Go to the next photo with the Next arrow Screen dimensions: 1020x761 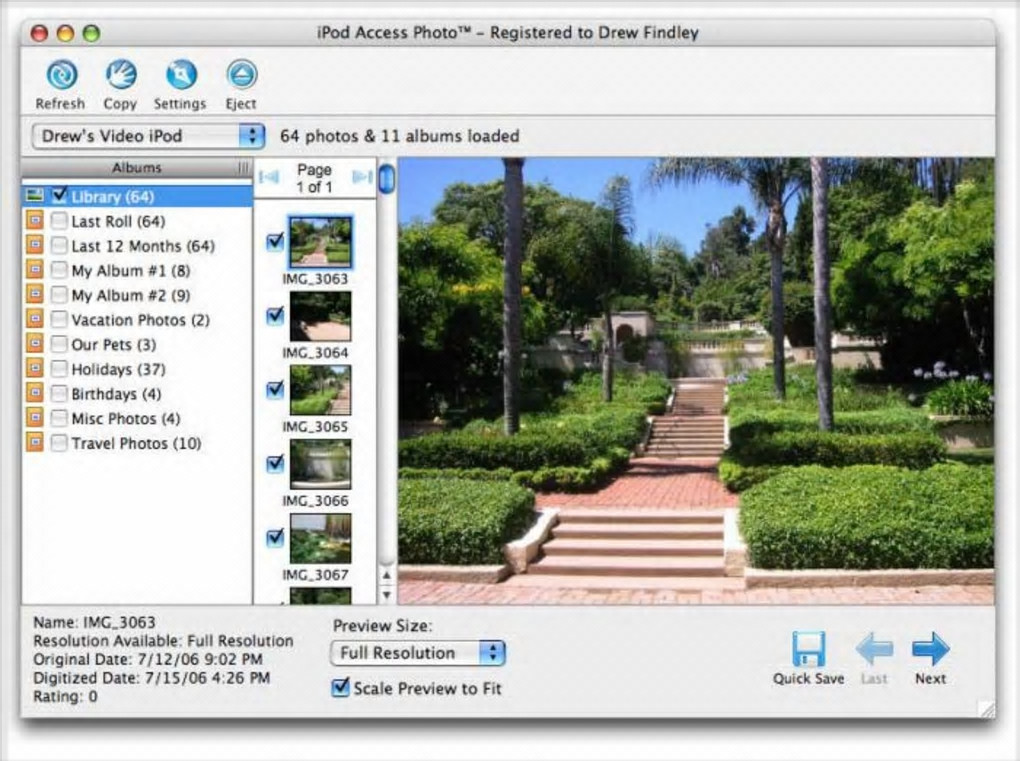[x=930, y=648]
